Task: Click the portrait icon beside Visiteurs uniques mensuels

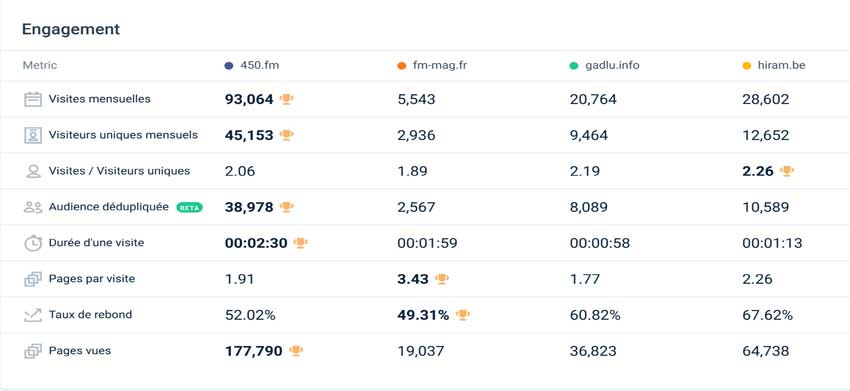Action: (33, 135)
